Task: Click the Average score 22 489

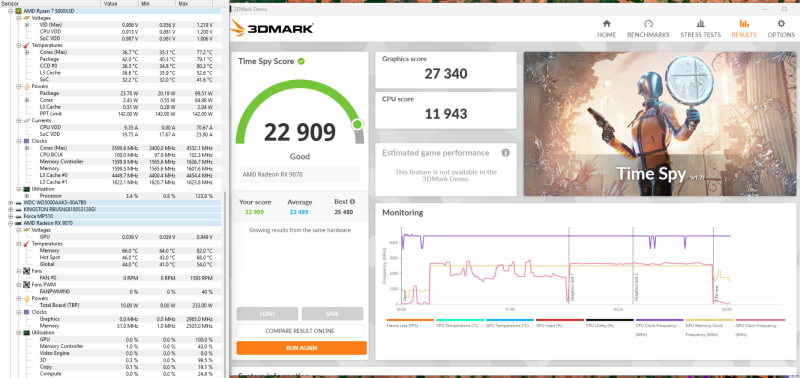Action: 299,212
